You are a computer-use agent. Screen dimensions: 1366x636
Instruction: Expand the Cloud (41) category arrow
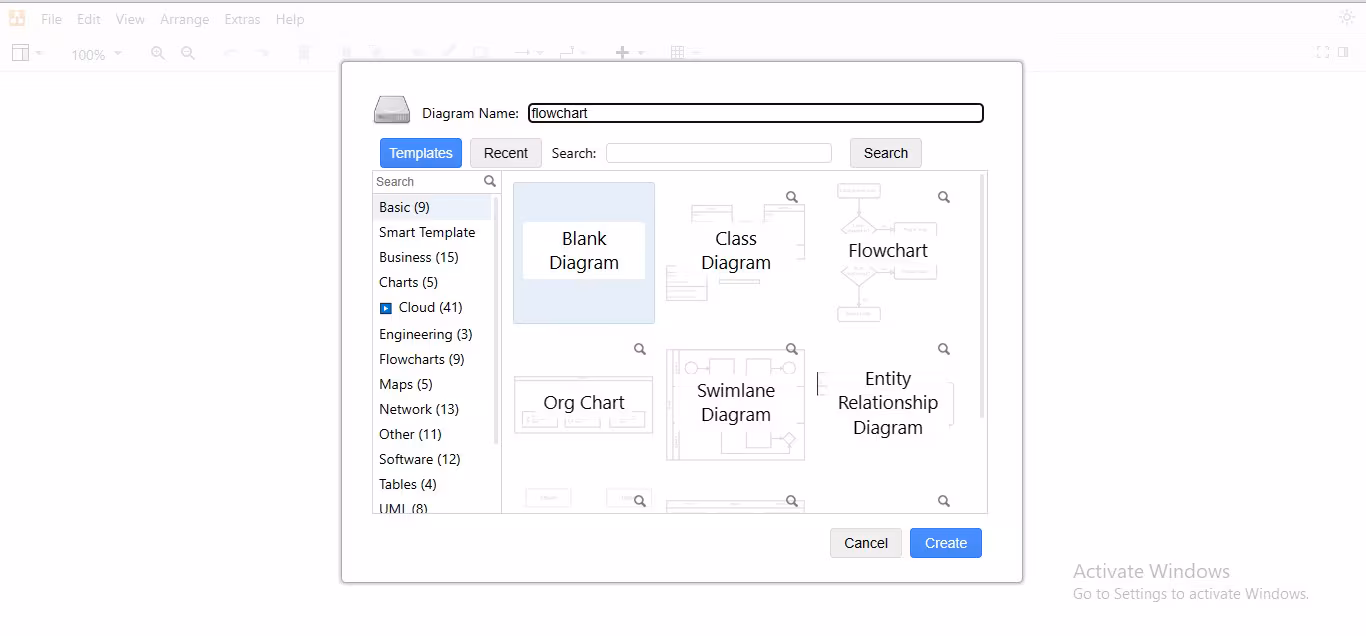(x=386, y=308)
